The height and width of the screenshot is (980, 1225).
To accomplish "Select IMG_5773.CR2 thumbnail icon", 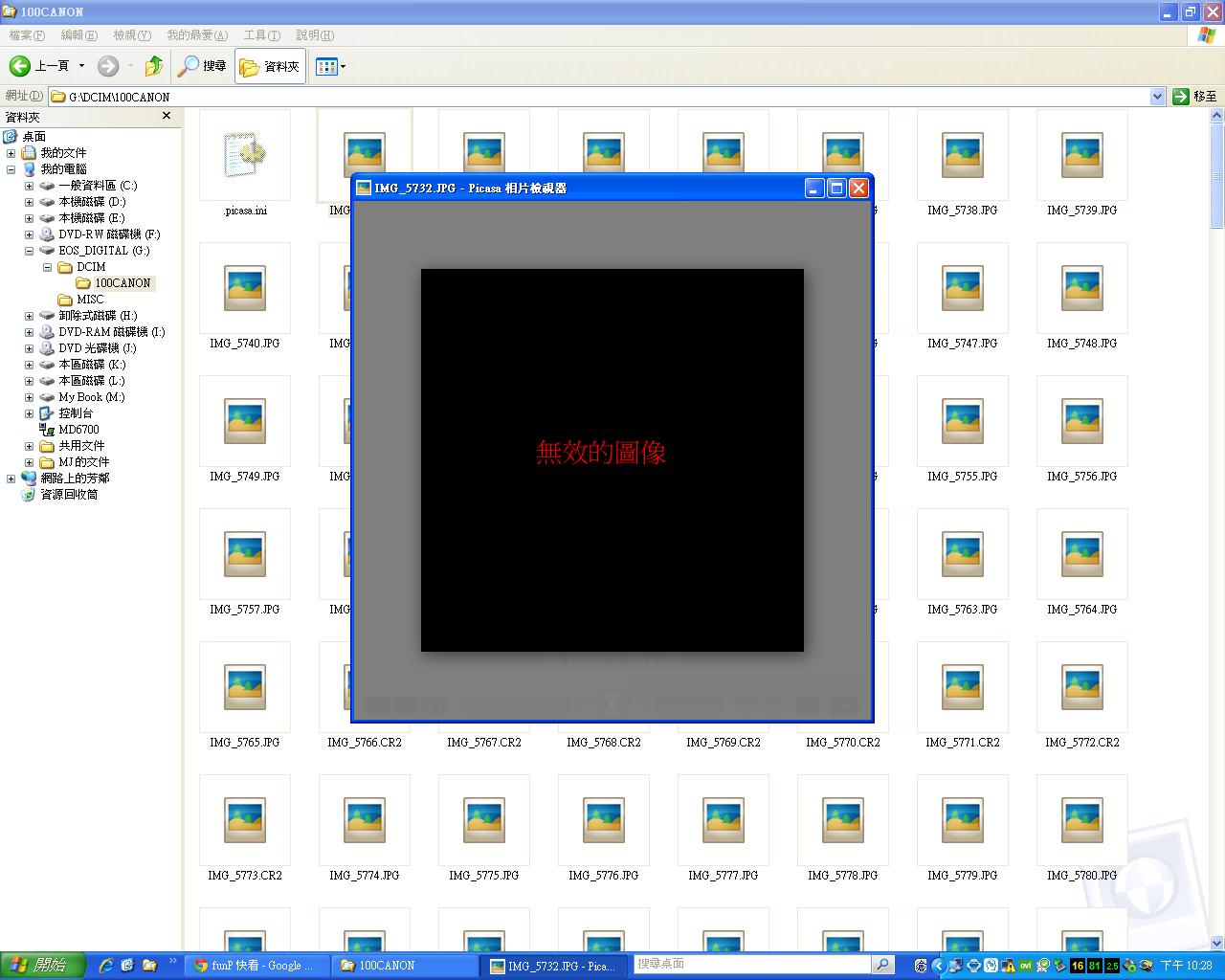I will click(x=245, y=820).
